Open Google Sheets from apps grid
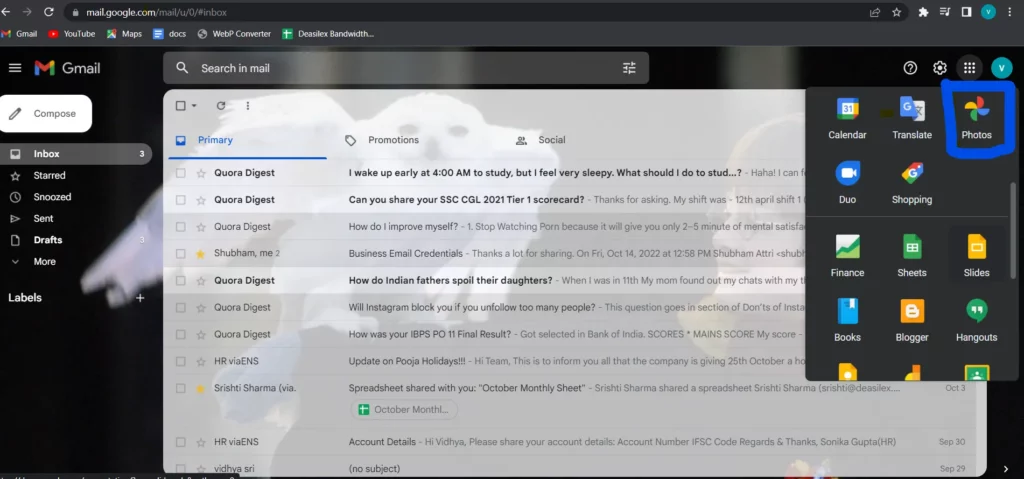This screenshot has height=479, width=1024. [x=912, y=256]
